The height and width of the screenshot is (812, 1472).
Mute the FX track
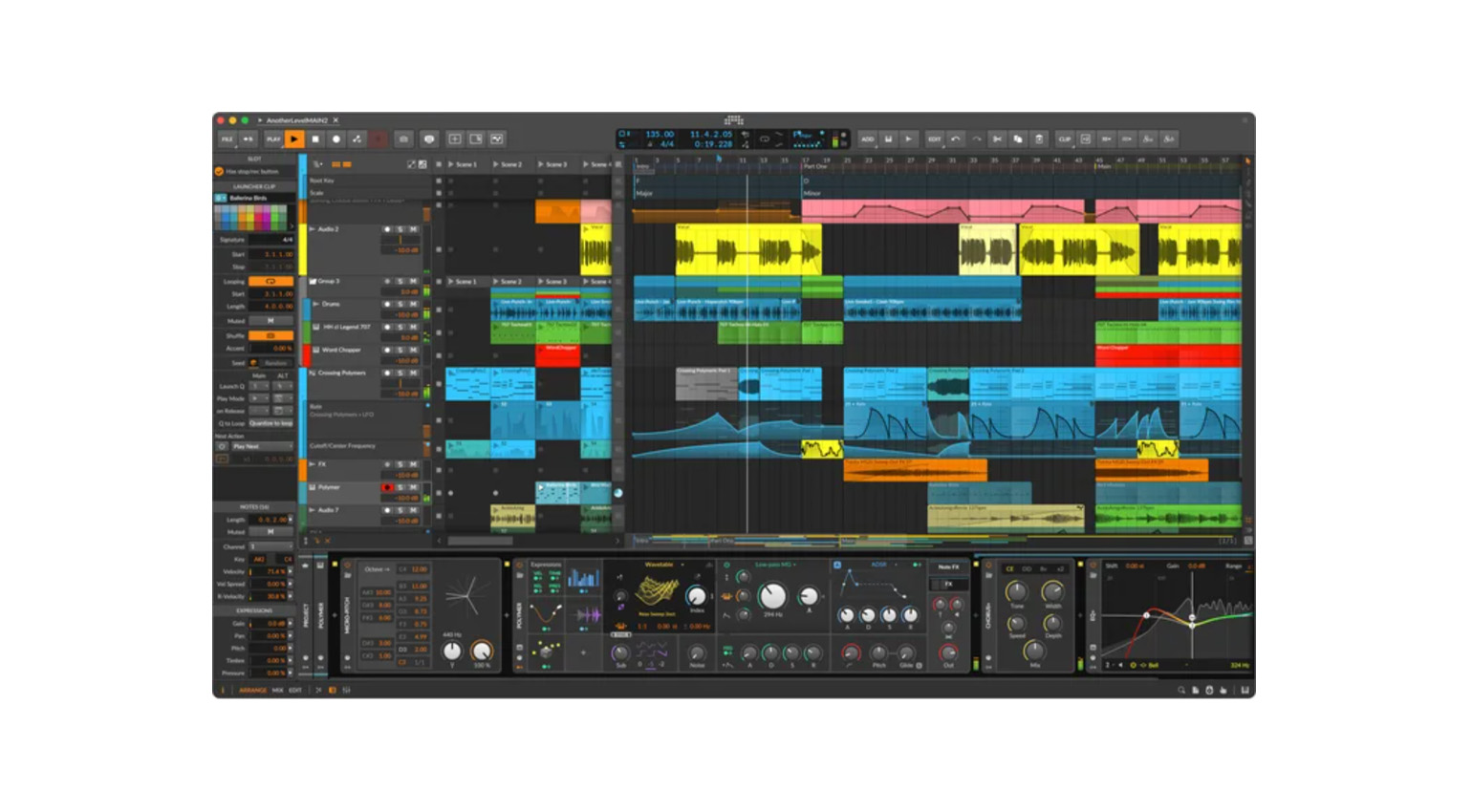tap(413, 464)
